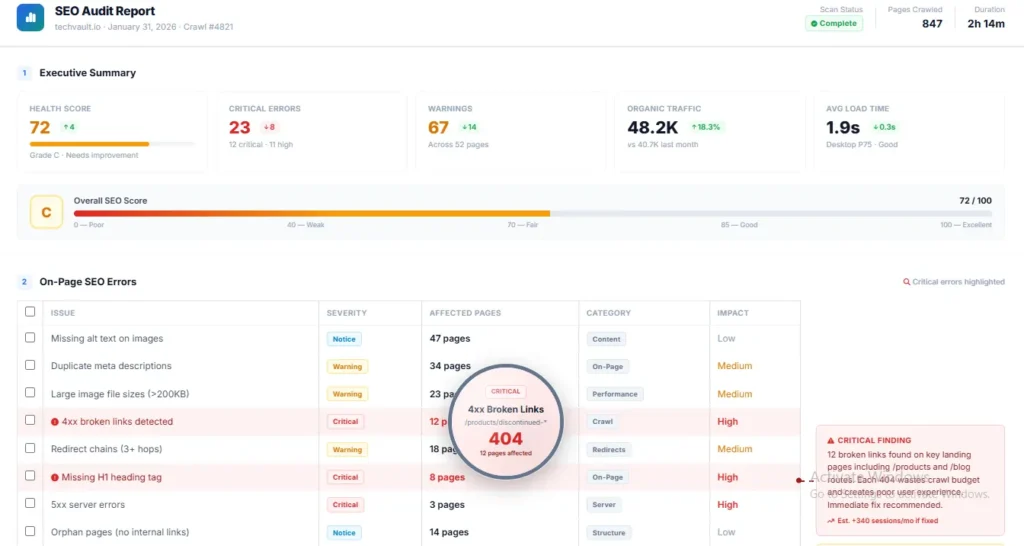Image resolution: width=1024 pixels, height=546 pixels.
Task: Click the Overall SEO Score progress bar
Action: 533,214
